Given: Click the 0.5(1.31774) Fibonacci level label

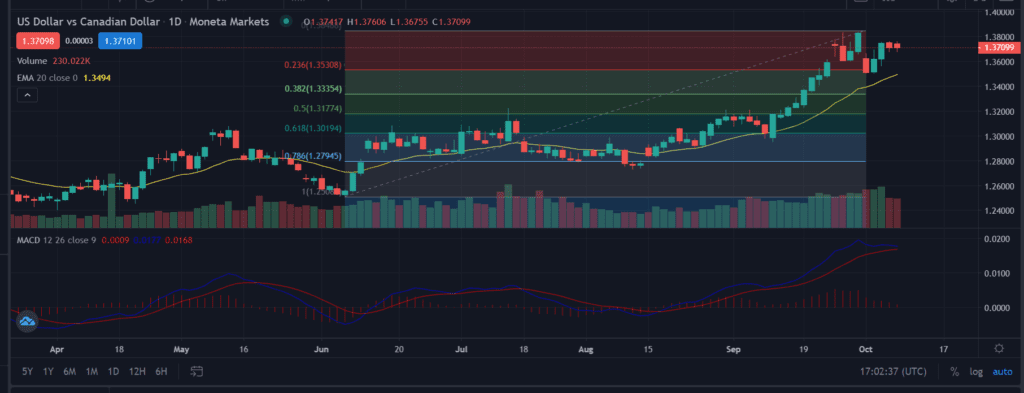Looking at the screenshot, I should click(317, 108).
